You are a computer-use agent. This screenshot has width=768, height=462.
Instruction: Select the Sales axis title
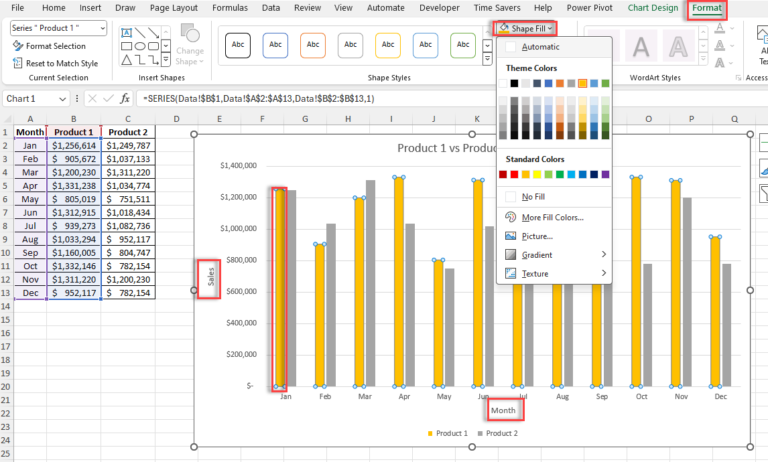pyautogui.click(x=211, y=277)
